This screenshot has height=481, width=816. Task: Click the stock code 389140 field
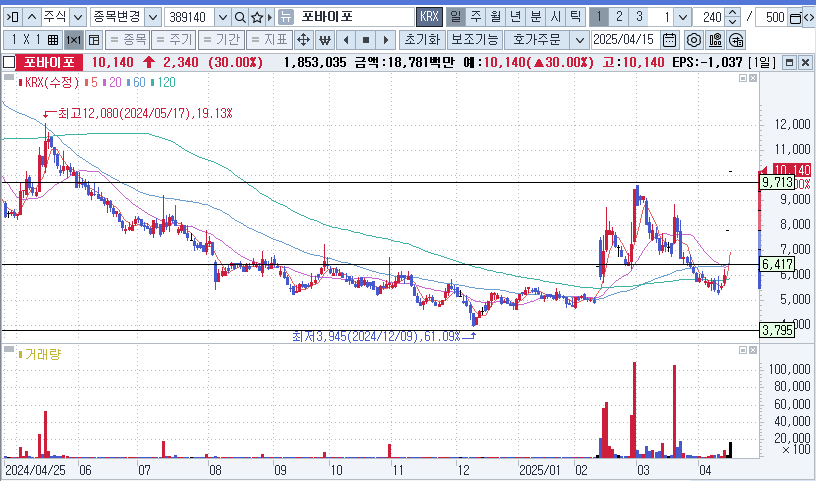pyautogui.click(x=189, y=17)
